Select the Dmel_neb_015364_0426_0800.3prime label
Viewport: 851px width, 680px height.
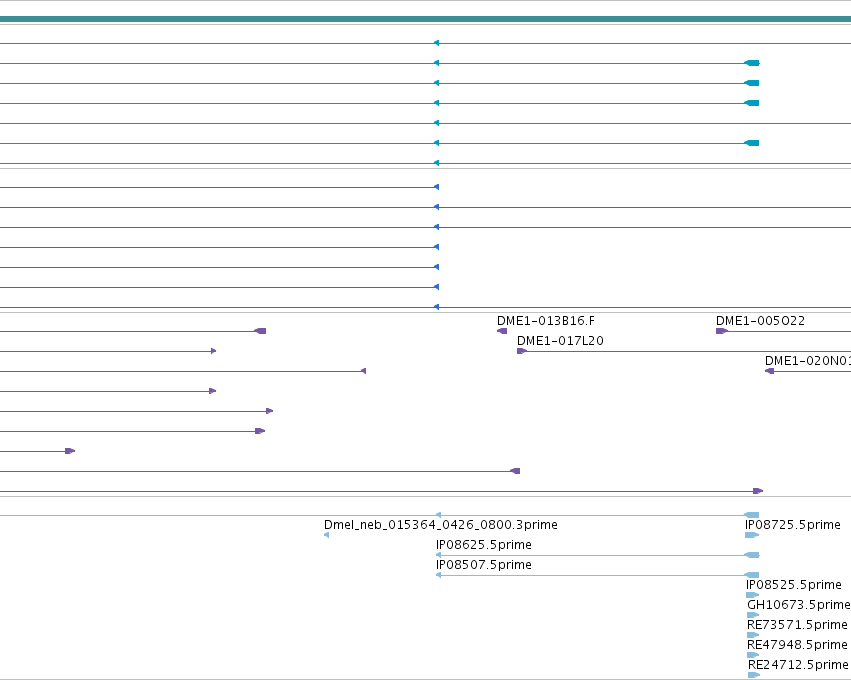441,525
